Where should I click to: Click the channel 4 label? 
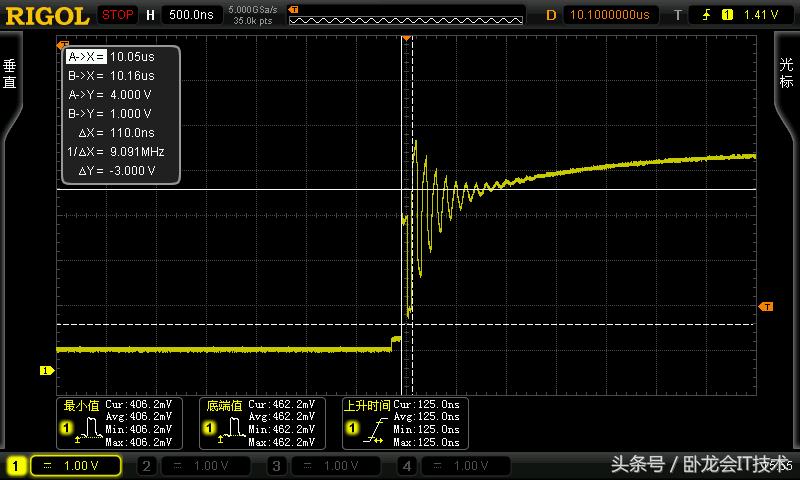407,466
